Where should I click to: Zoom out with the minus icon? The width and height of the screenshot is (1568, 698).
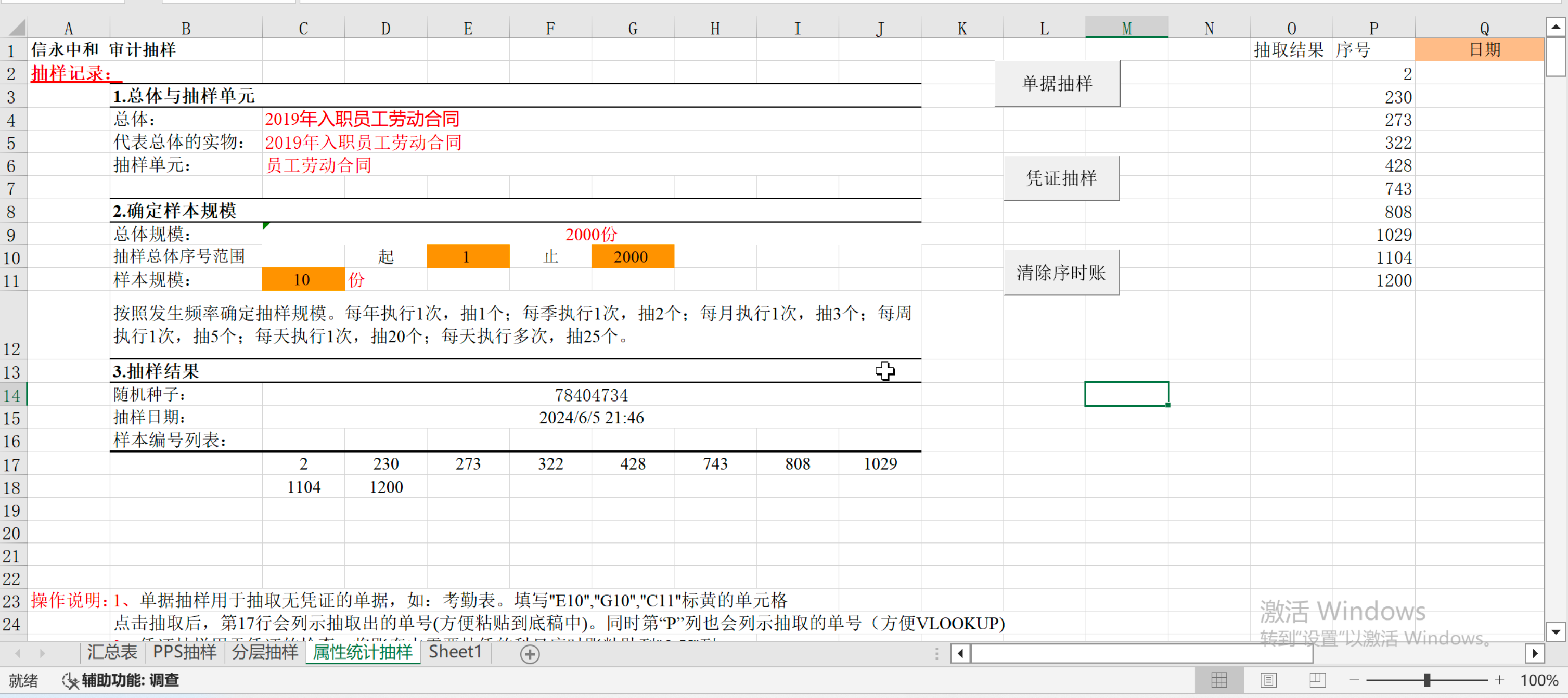(1354, 680)
